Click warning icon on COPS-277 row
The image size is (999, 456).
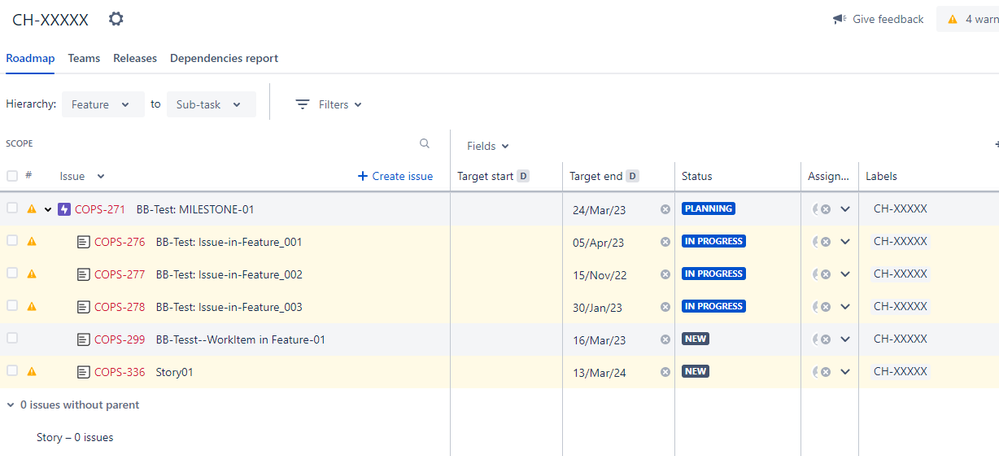point(32,274)
